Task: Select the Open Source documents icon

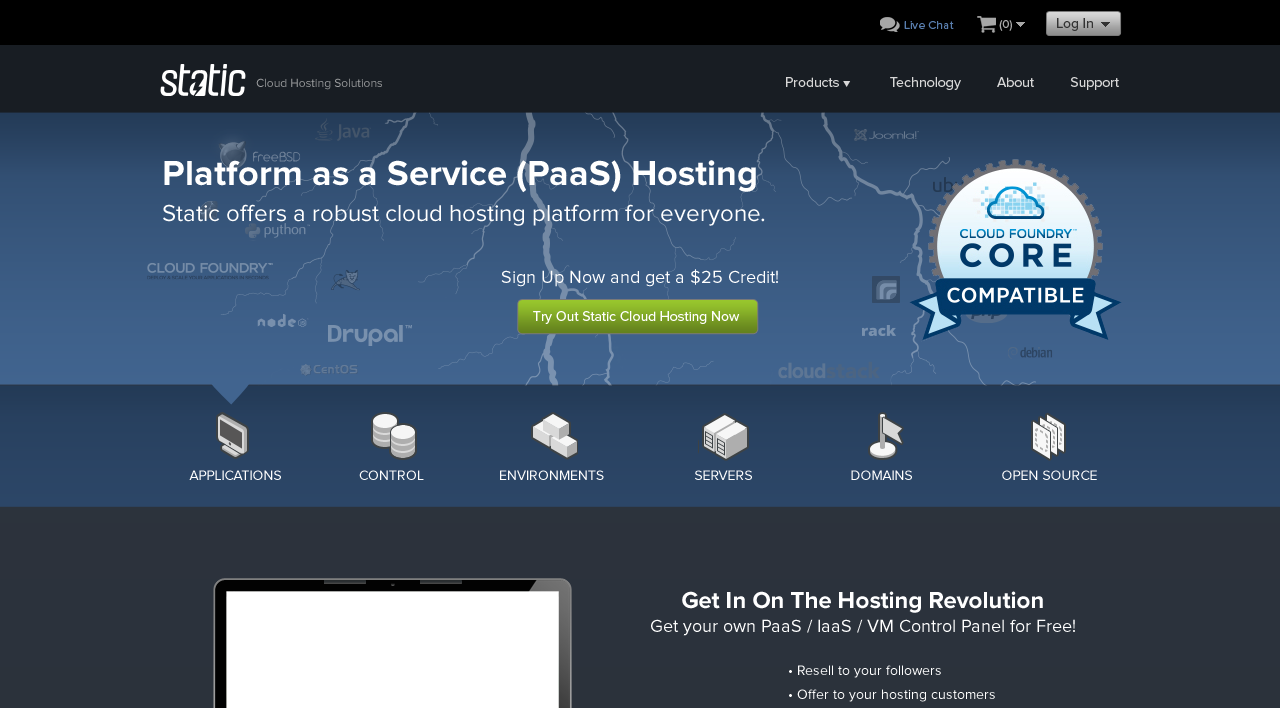Action: 1048,436
